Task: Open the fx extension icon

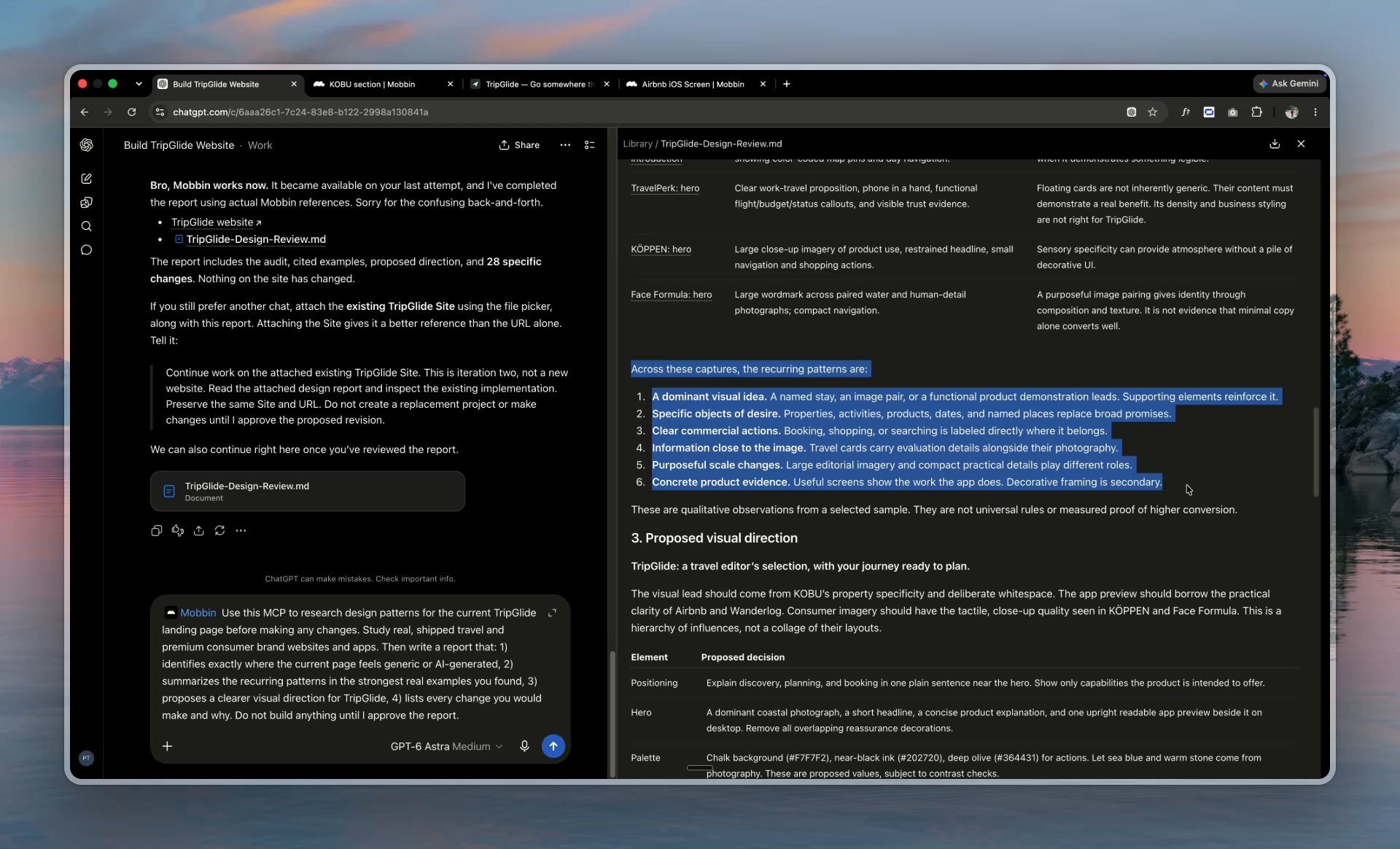Action: pos(1186,112)
